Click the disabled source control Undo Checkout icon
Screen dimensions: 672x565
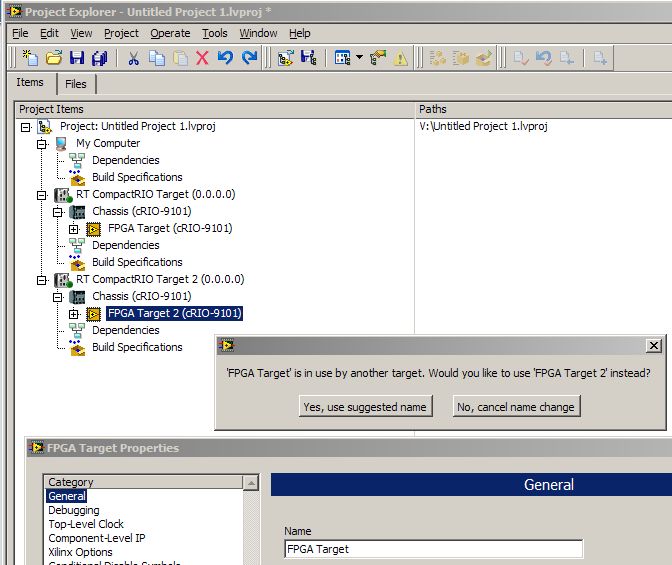[544, 58]
